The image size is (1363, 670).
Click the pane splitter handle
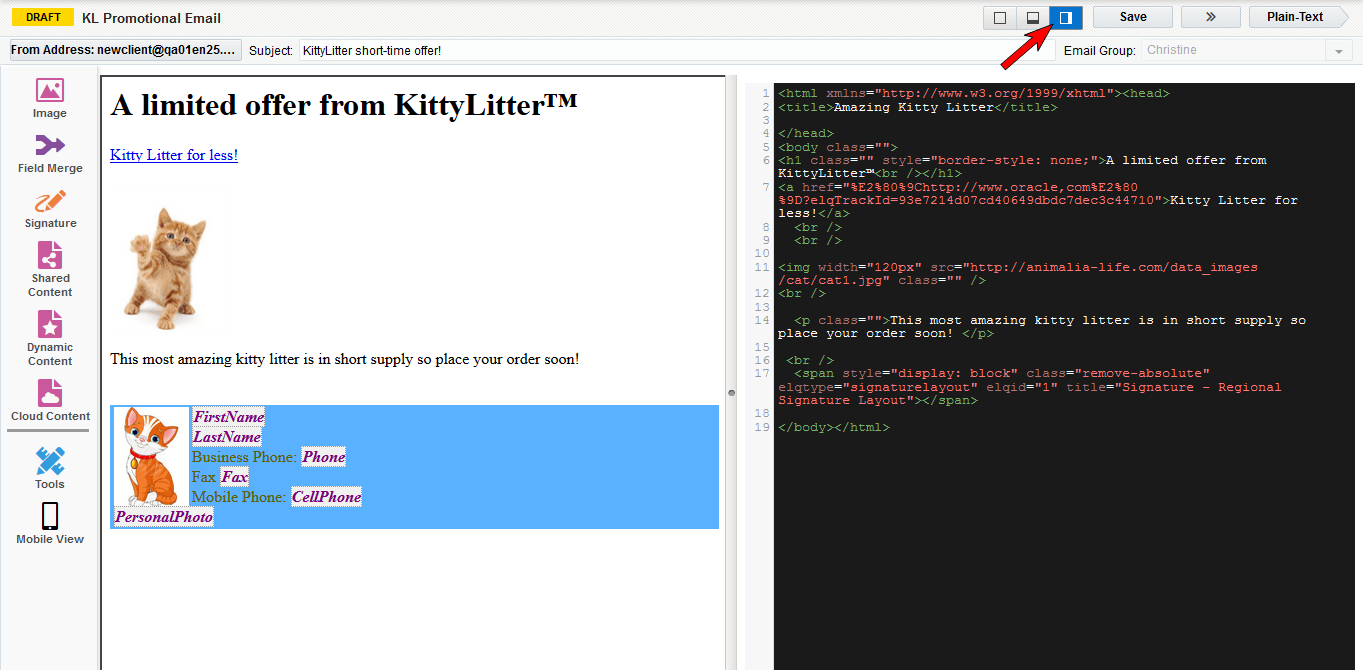pyautogui.click(x=731, y=393)
